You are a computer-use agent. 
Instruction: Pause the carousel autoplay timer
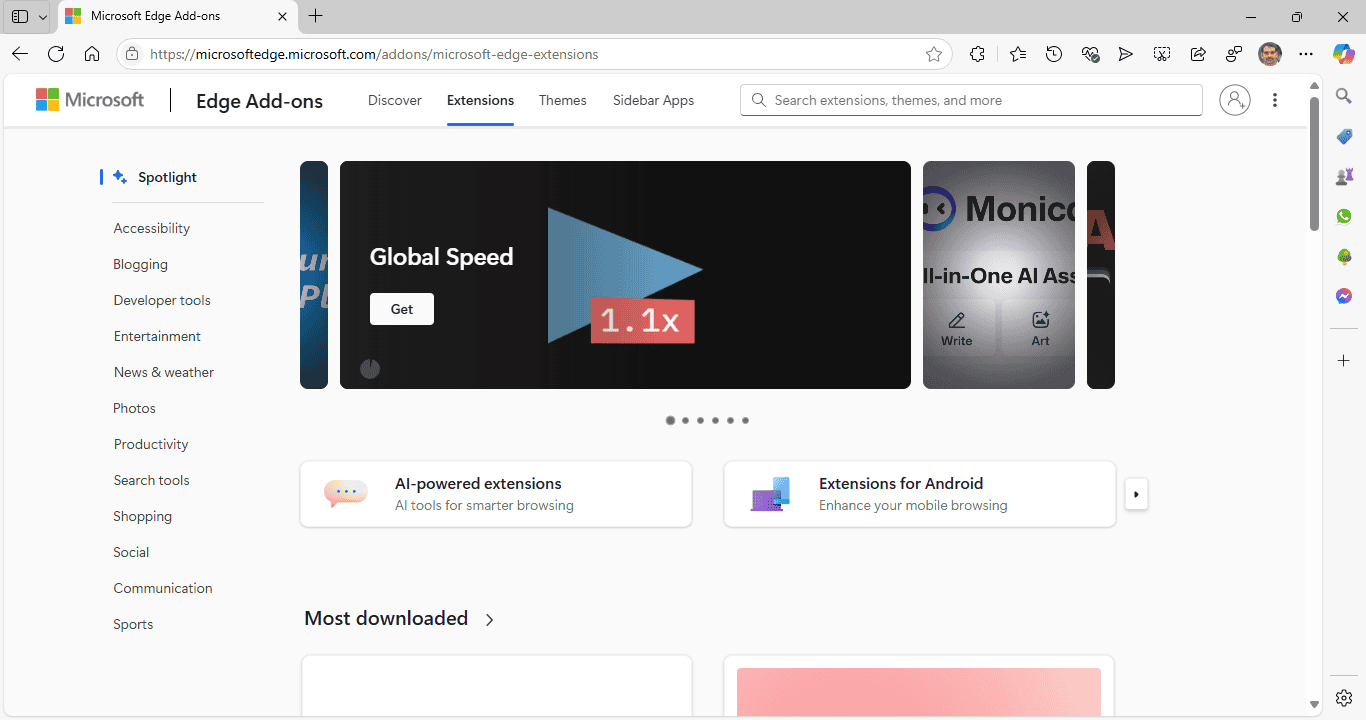pyautogui.click(x=370, y=369)
